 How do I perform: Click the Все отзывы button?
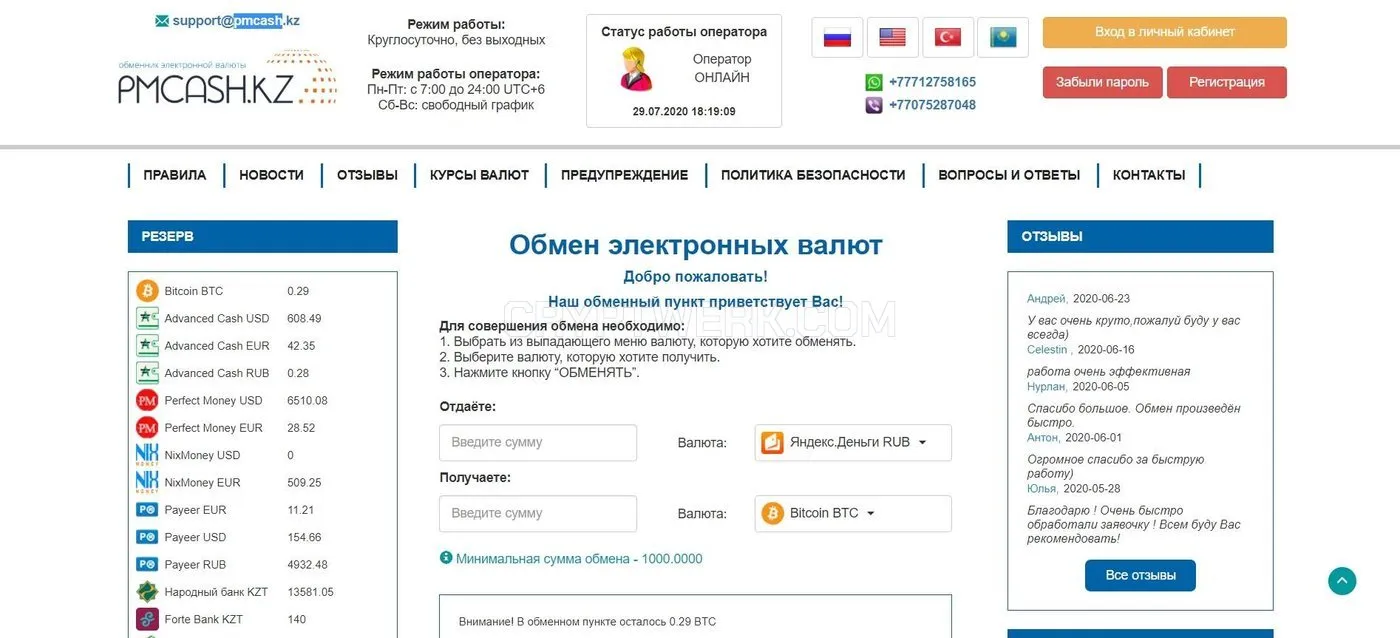pyautogui.click(x=1140, y=575)
